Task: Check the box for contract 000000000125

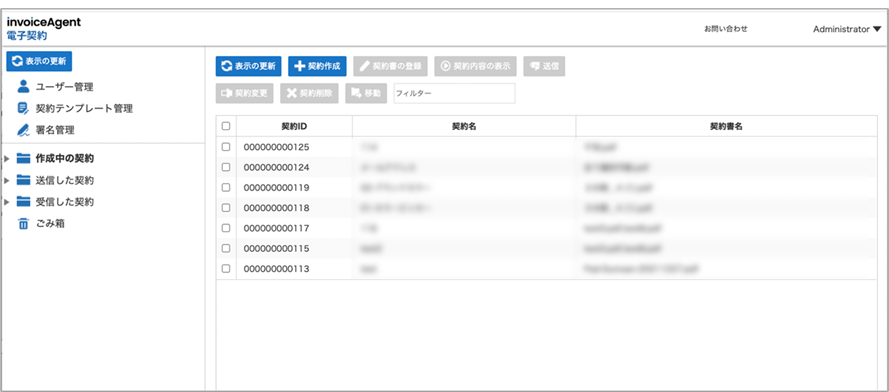Action: [x=226, y=146]
